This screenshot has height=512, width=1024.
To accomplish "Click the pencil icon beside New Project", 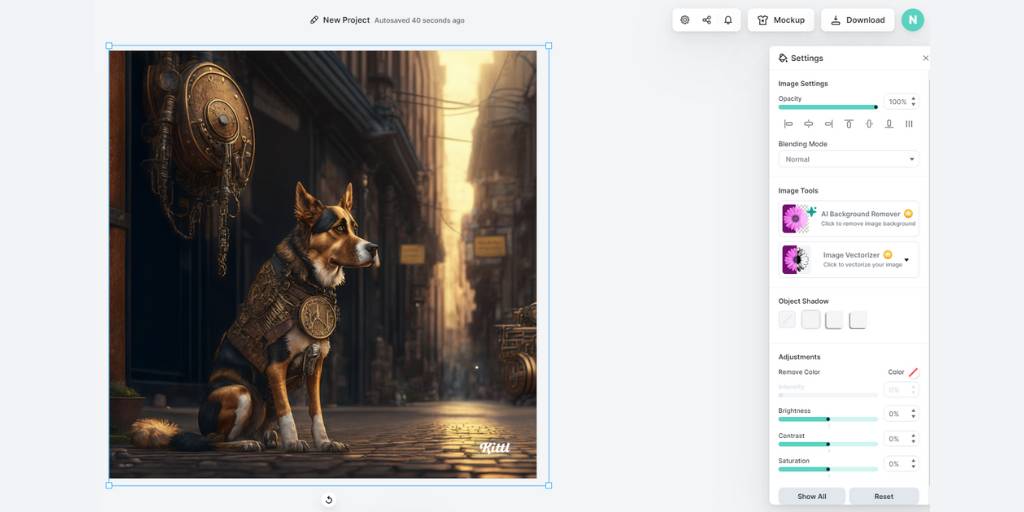I will click(x=314, y=20).
